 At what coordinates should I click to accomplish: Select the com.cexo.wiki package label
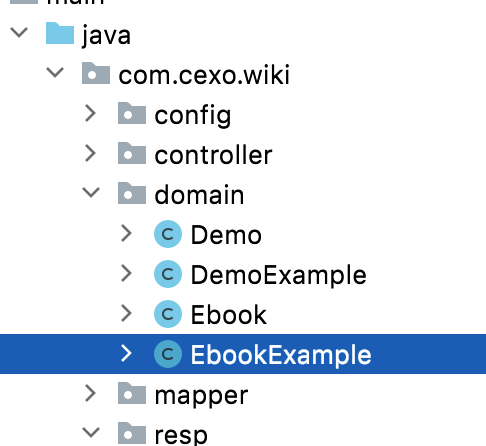tap(204, 75)
